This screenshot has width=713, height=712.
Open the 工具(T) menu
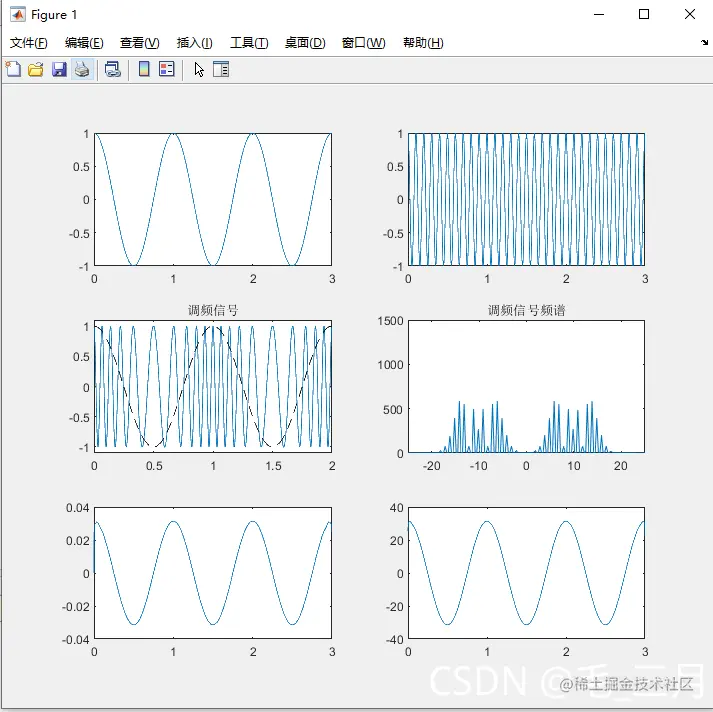click(x=249, y=43)
